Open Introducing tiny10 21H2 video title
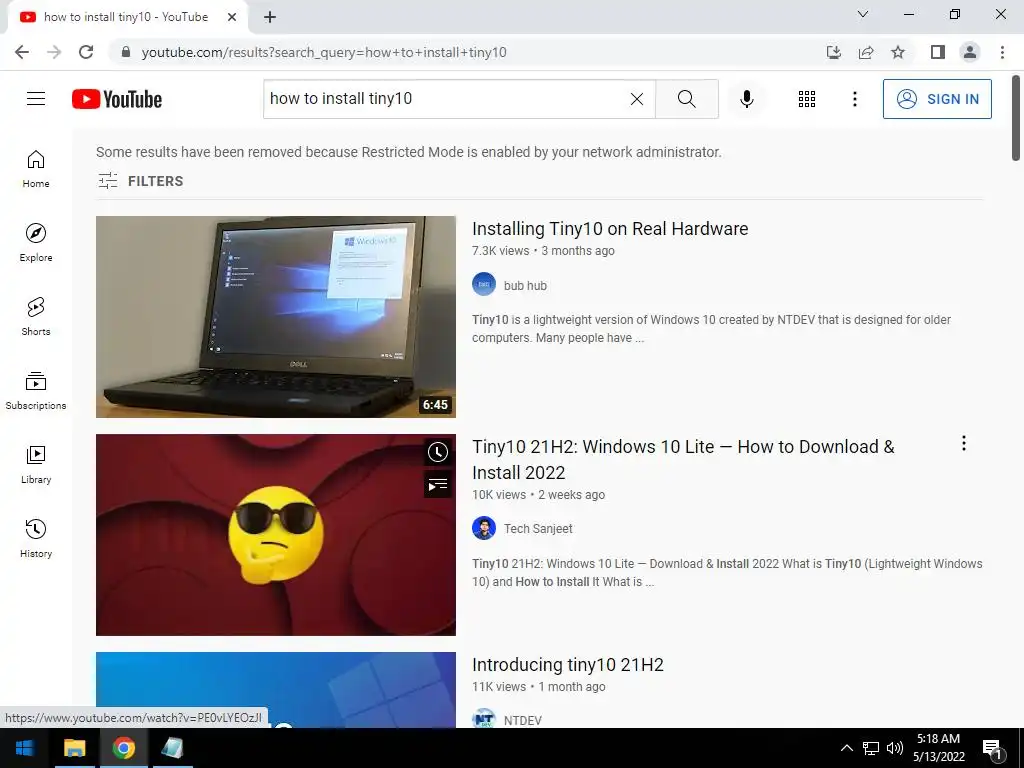Screen dimensions: 1024x768 568,664
